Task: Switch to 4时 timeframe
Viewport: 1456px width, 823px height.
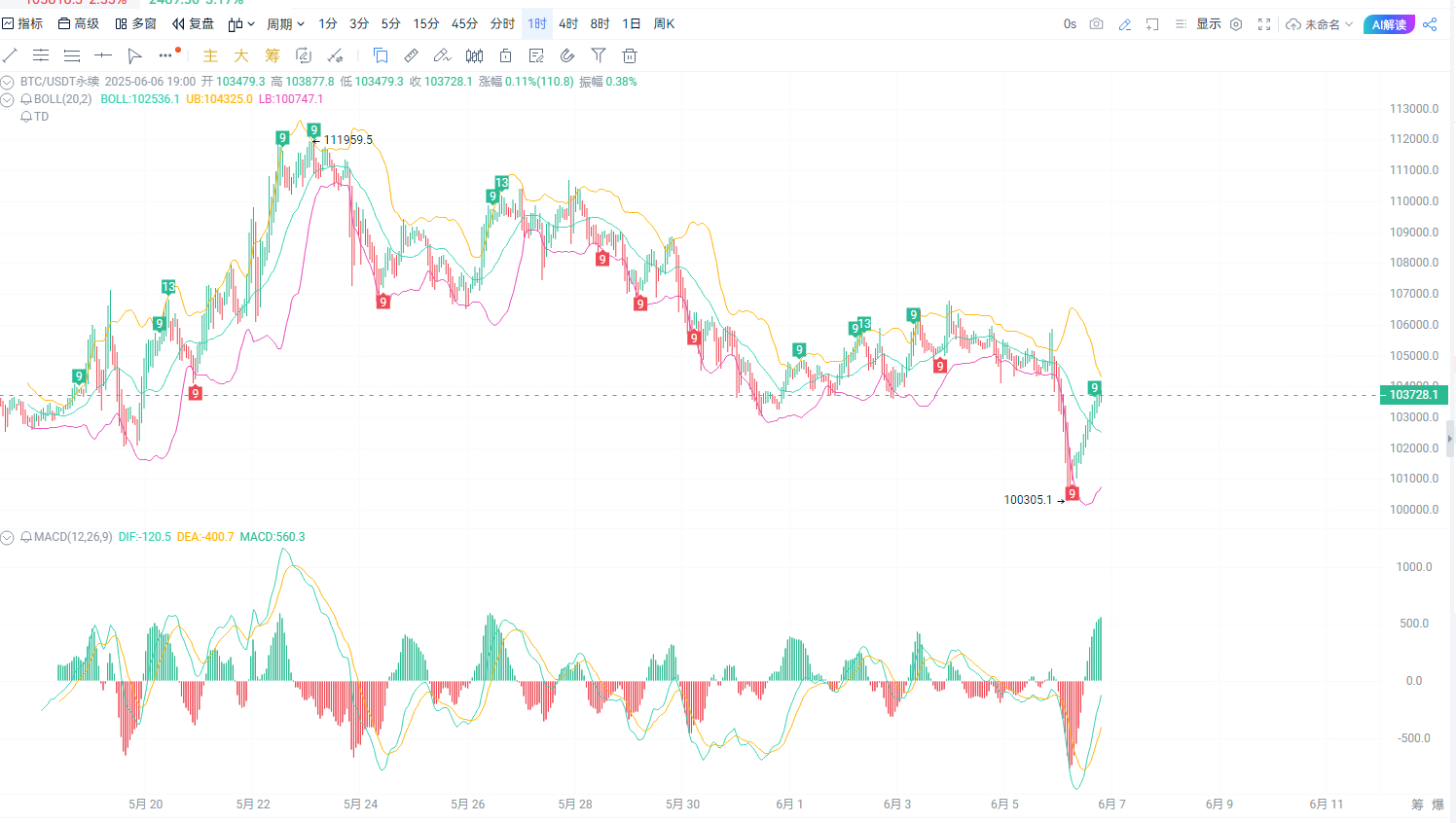Action: 568,23
